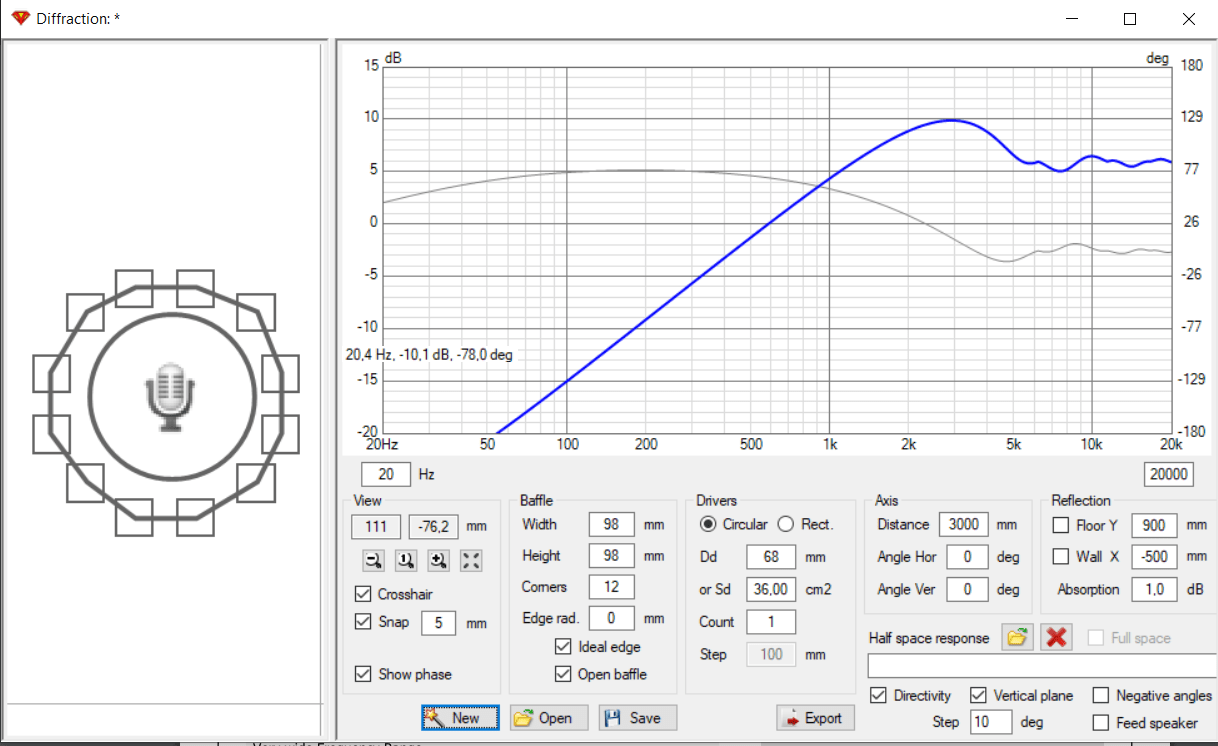Viewport: 1218px width, 746px height.
Task: Clear half space response with red X
Action: 1056,638
